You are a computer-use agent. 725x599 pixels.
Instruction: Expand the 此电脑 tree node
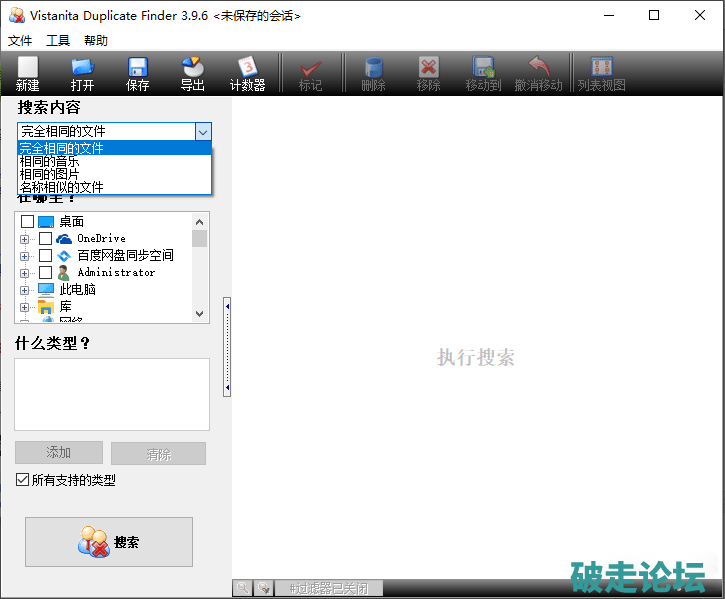[x=25, y=290]
